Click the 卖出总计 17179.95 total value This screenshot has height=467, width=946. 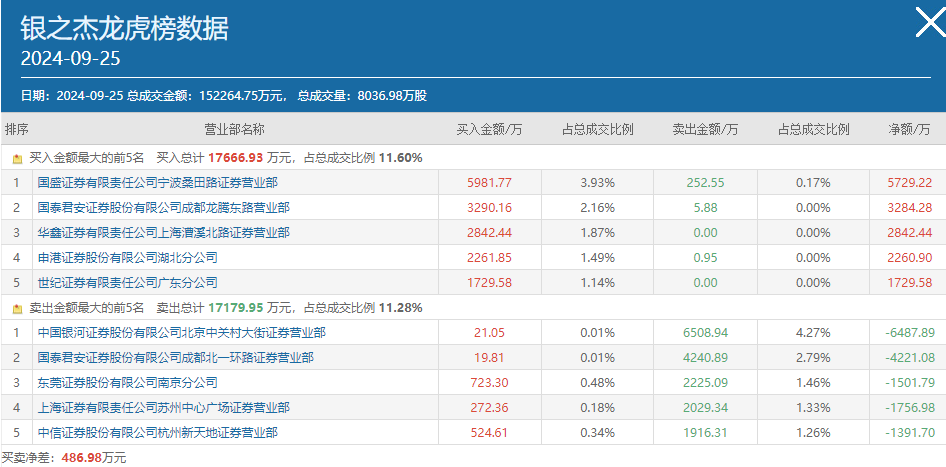pos(236,308)
